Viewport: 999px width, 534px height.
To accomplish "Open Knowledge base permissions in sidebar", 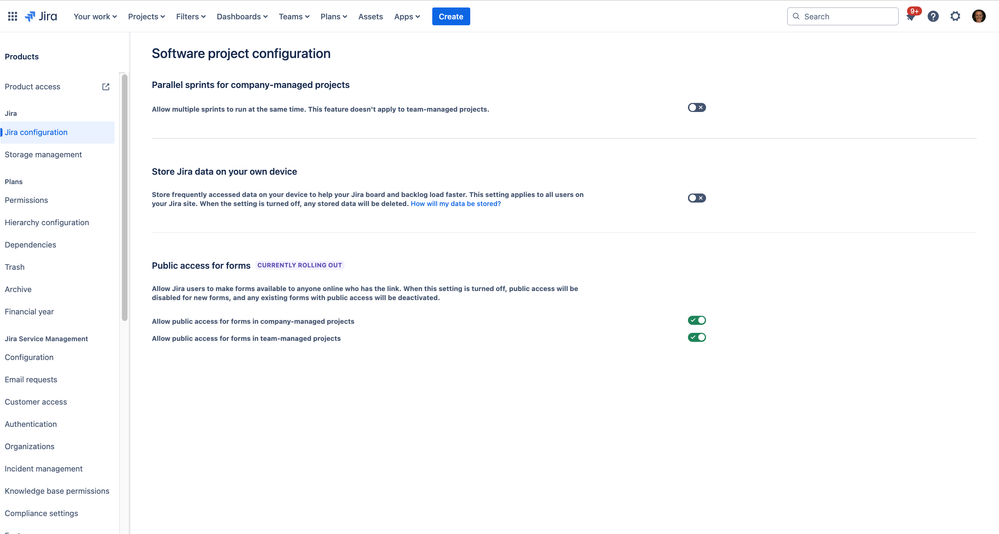I will point(57,491).
